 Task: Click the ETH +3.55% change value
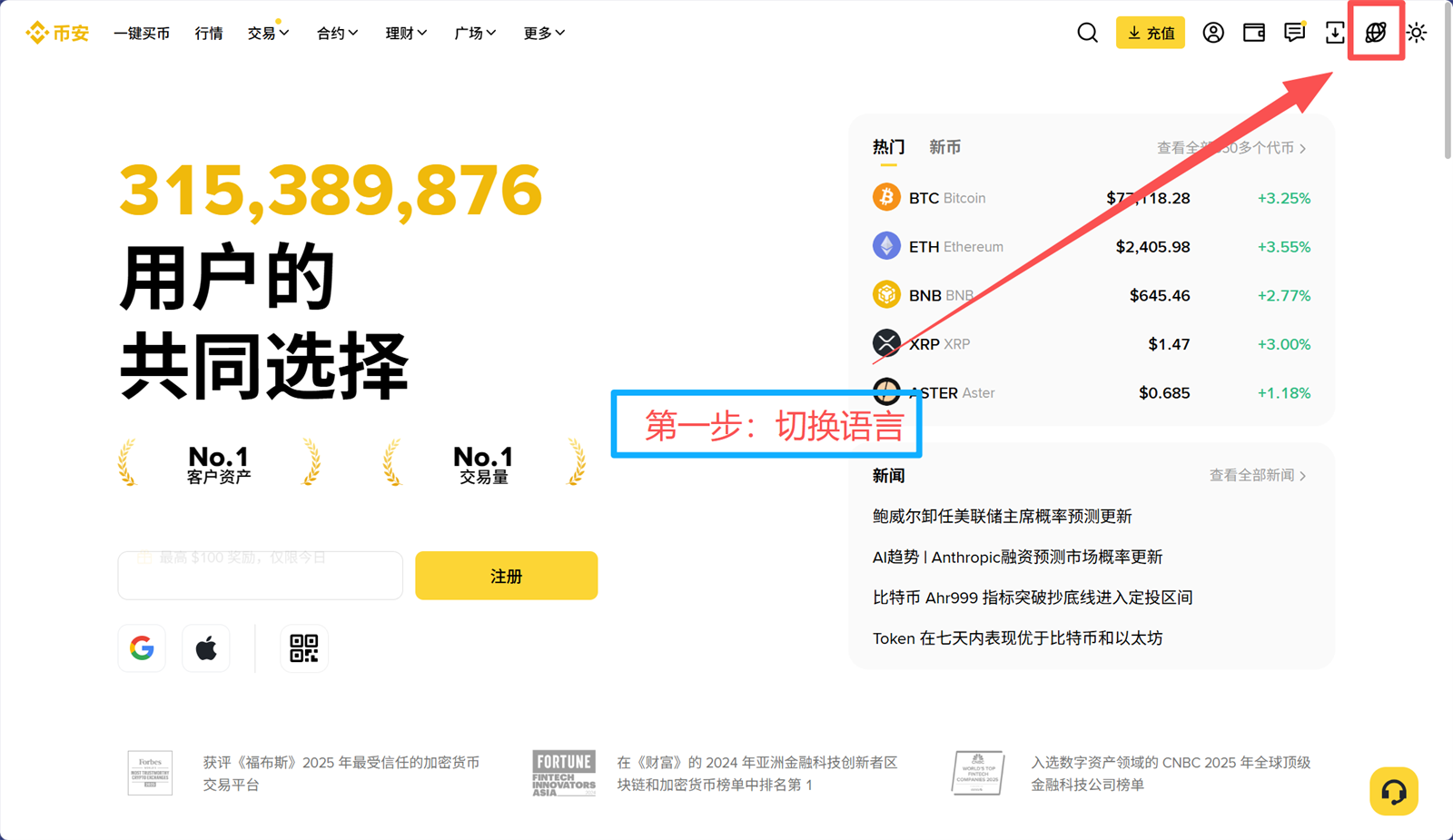click(x=1283, y=247)
